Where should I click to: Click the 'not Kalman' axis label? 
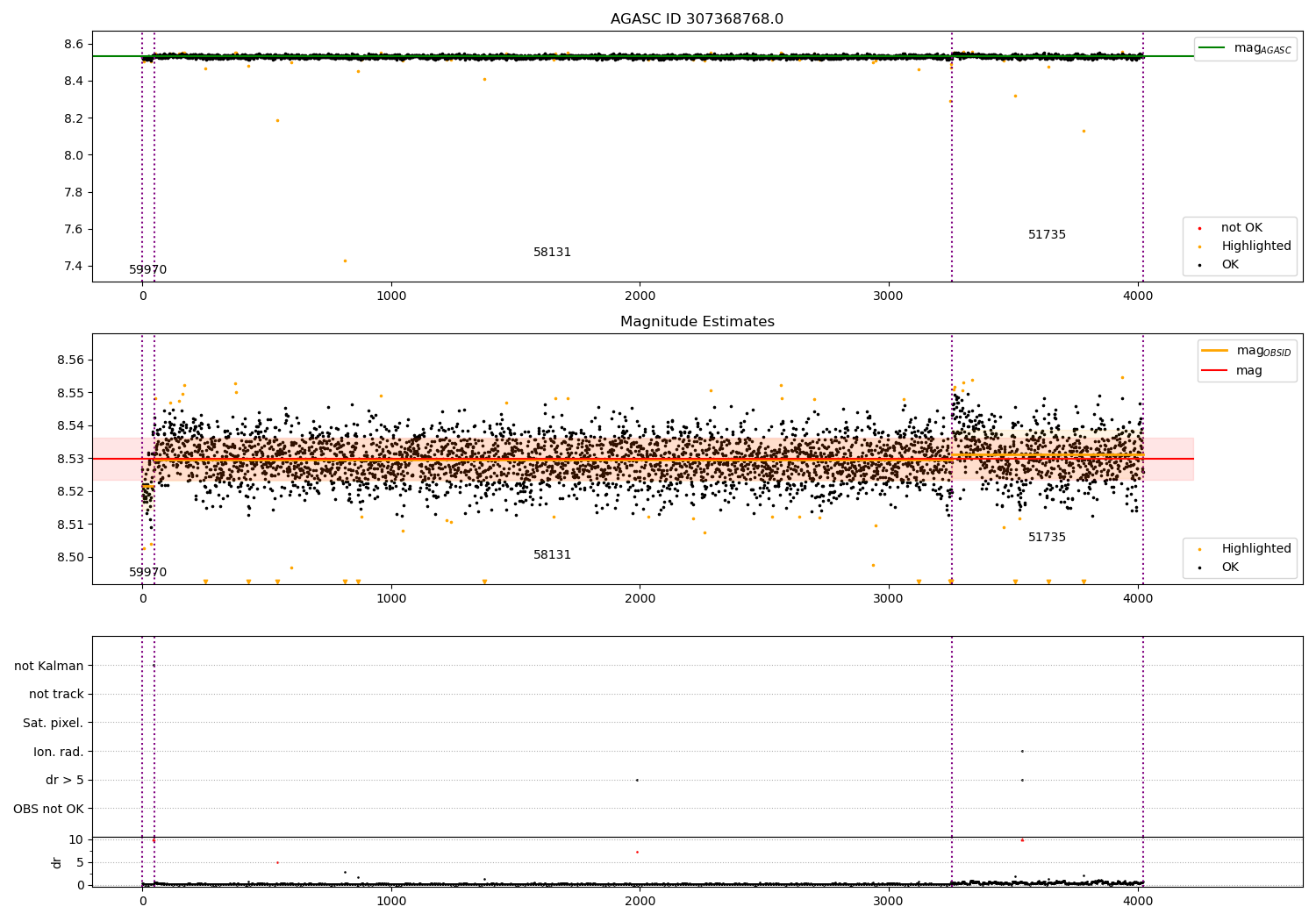click(48, 667)
